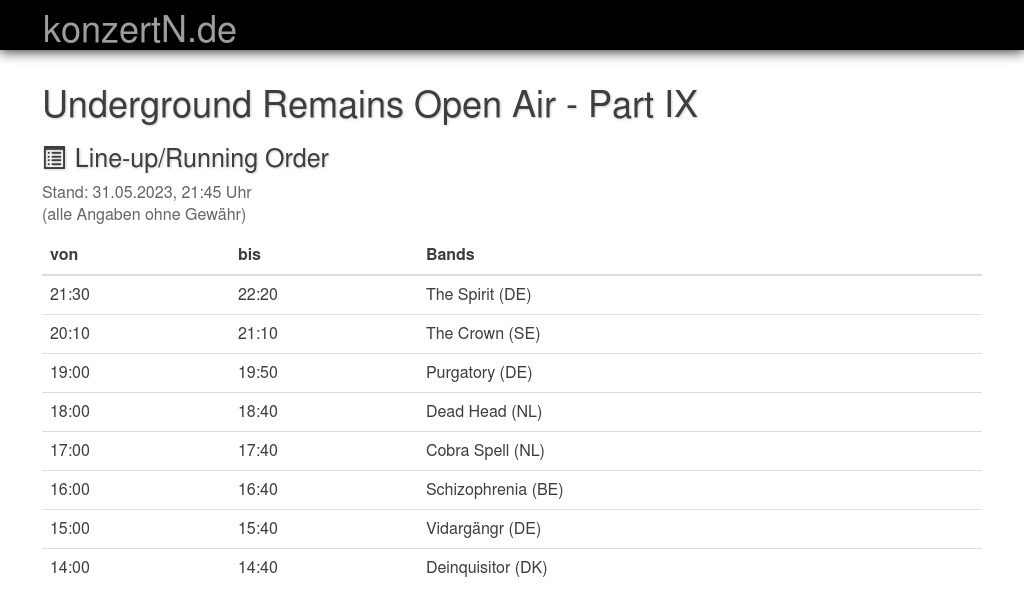1024x607 pixels.
Task: Click the 21:30 start time cell
Action: (70, 294)
